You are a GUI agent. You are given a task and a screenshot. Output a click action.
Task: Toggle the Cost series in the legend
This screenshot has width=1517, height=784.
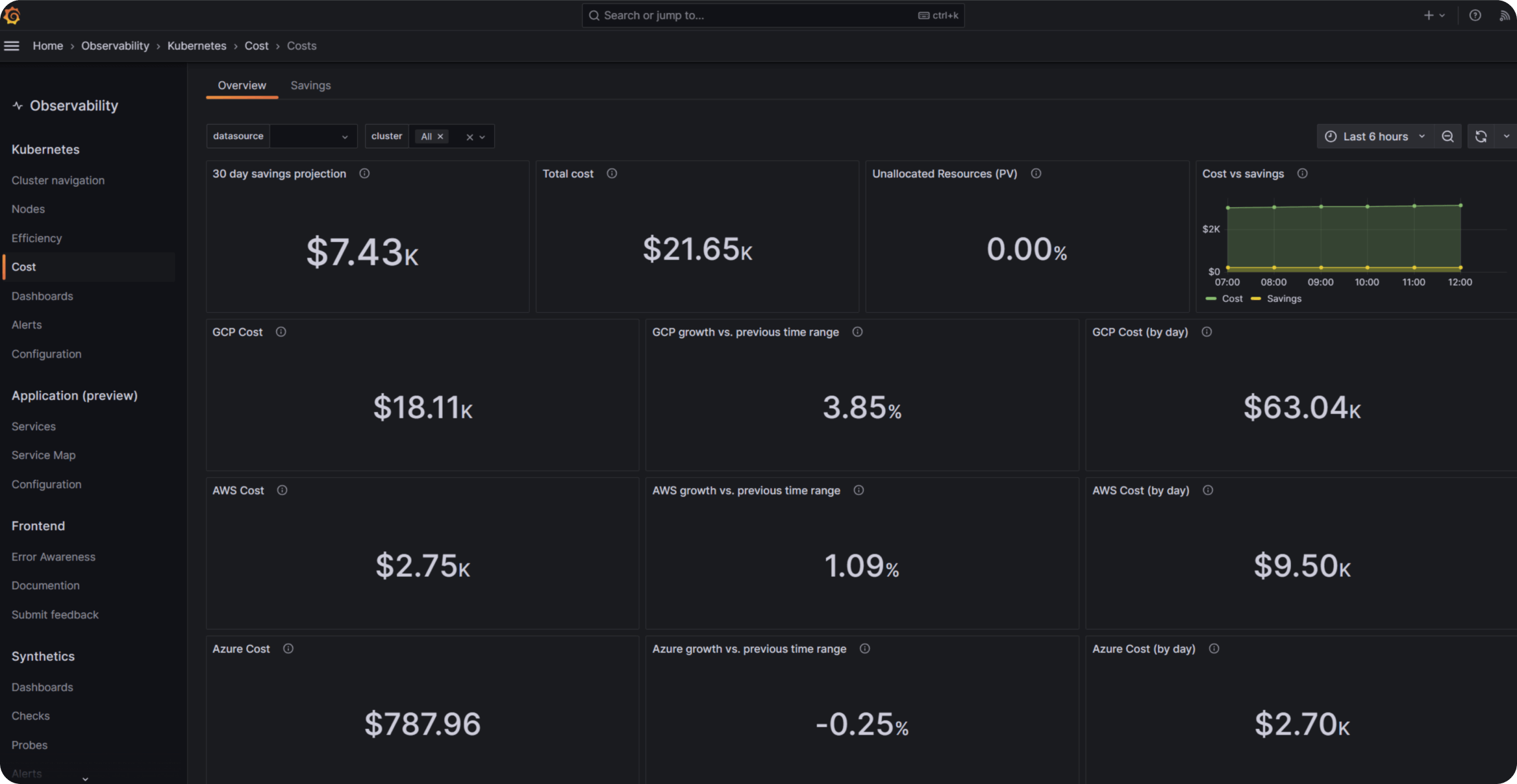[1232, 298]
